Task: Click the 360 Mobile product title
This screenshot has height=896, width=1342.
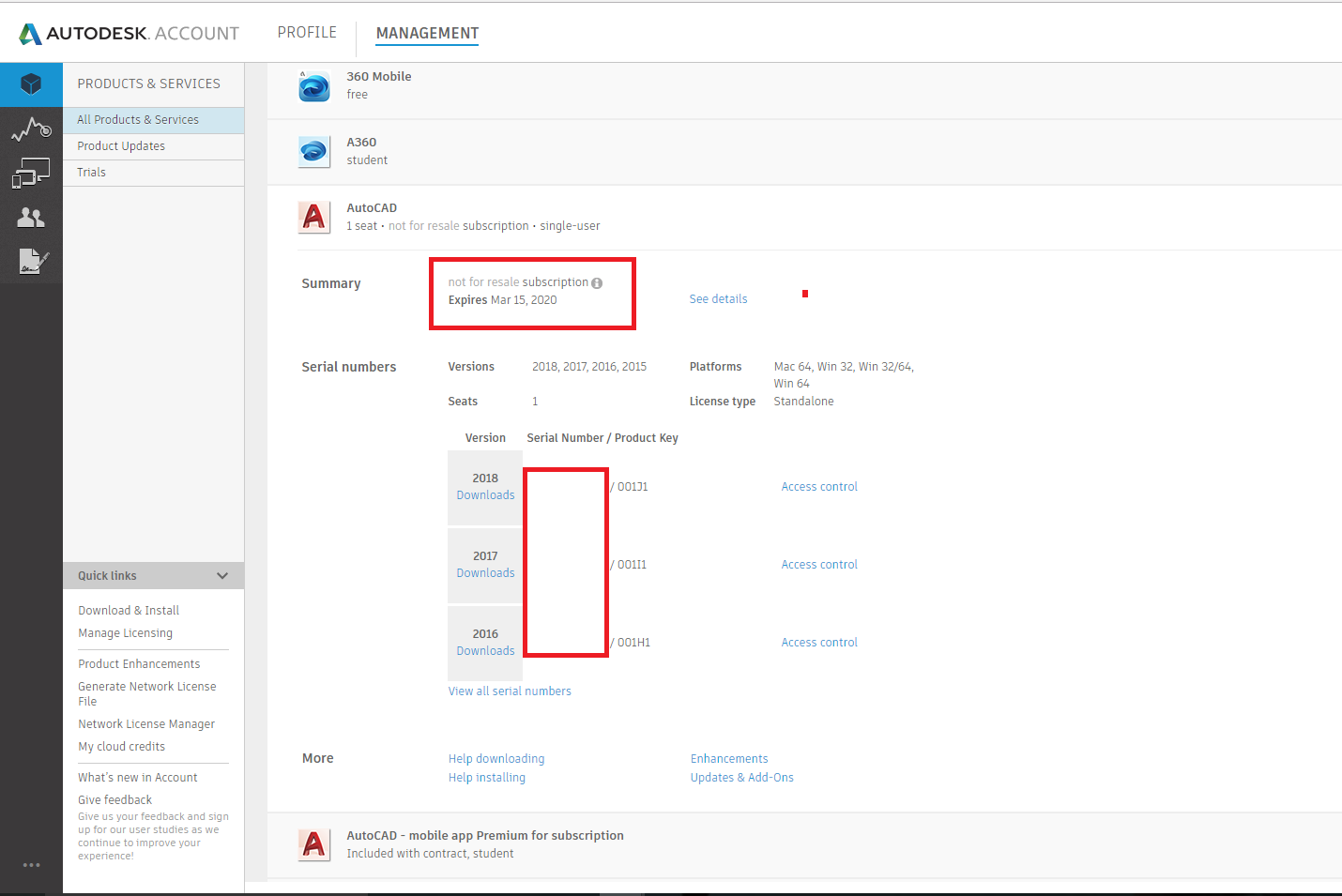Action: coord(379,77)
